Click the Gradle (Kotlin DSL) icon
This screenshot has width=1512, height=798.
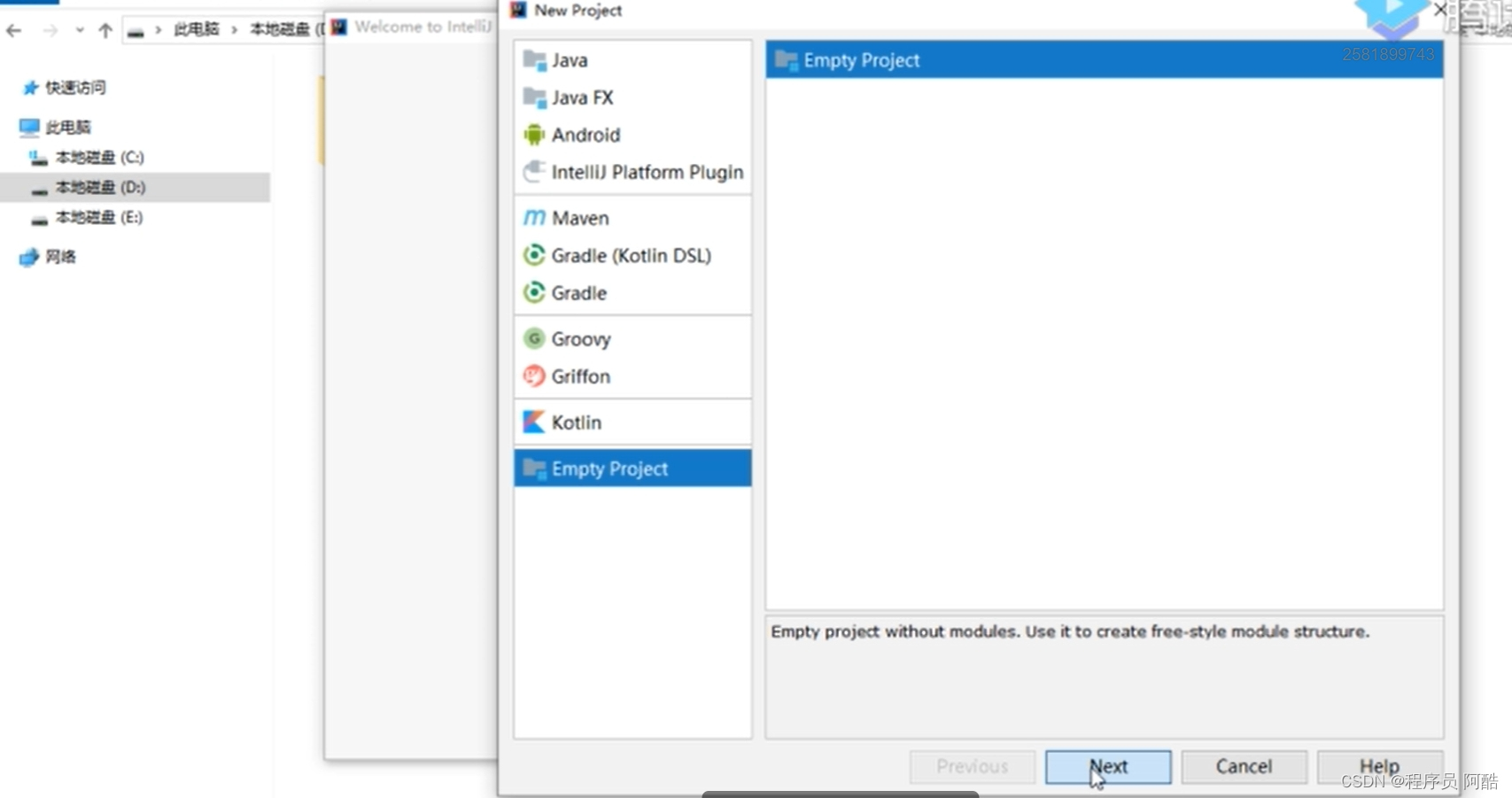[x=533, y=255]
